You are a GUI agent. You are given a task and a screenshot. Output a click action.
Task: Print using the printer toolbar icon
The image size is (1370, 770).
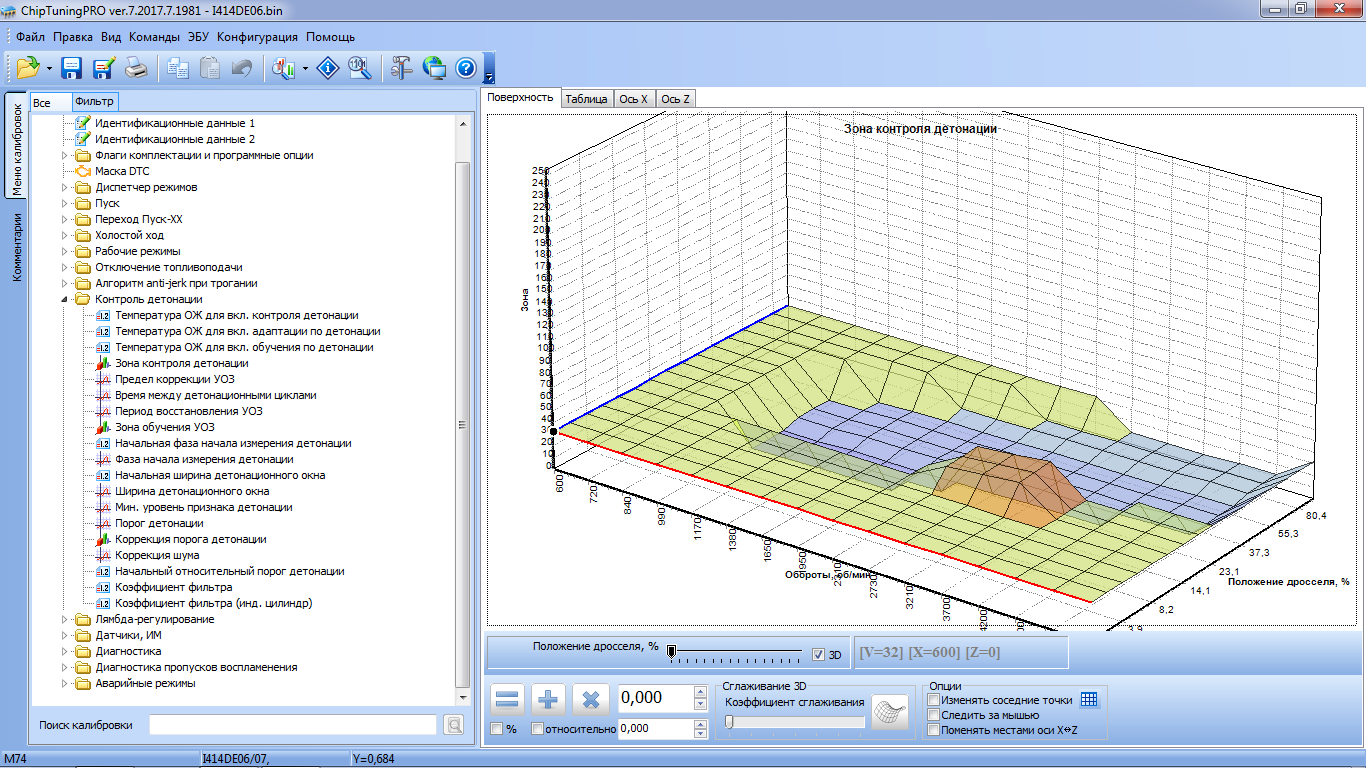(x=136, y=68)
